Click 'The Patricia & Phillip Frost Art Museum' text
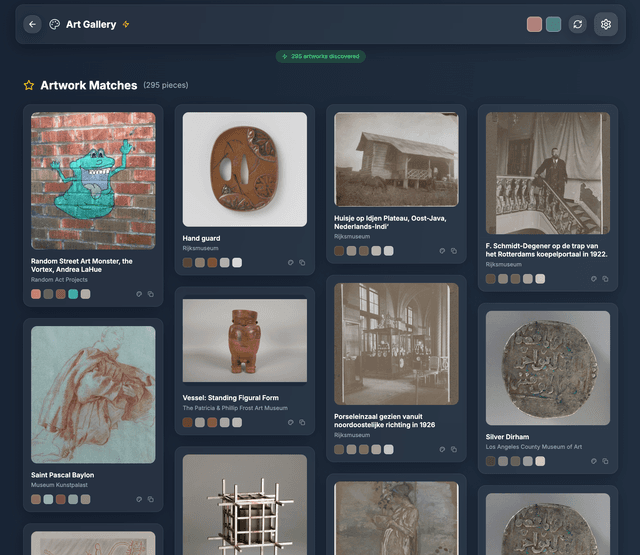 point(235,408)
